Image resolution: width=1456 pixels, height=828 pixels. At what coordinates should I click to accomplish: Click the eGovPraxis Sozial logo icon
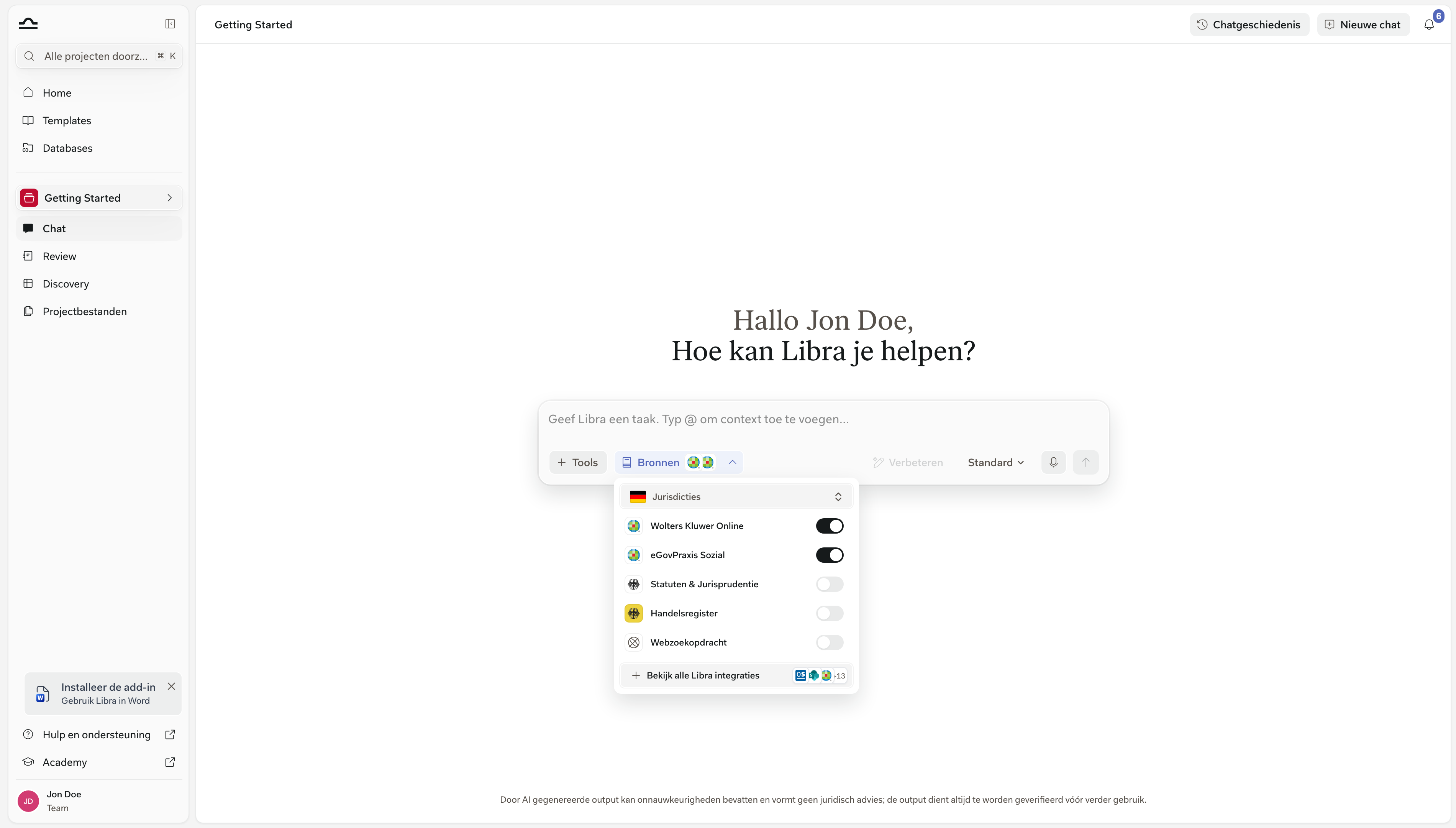point(634,555)
